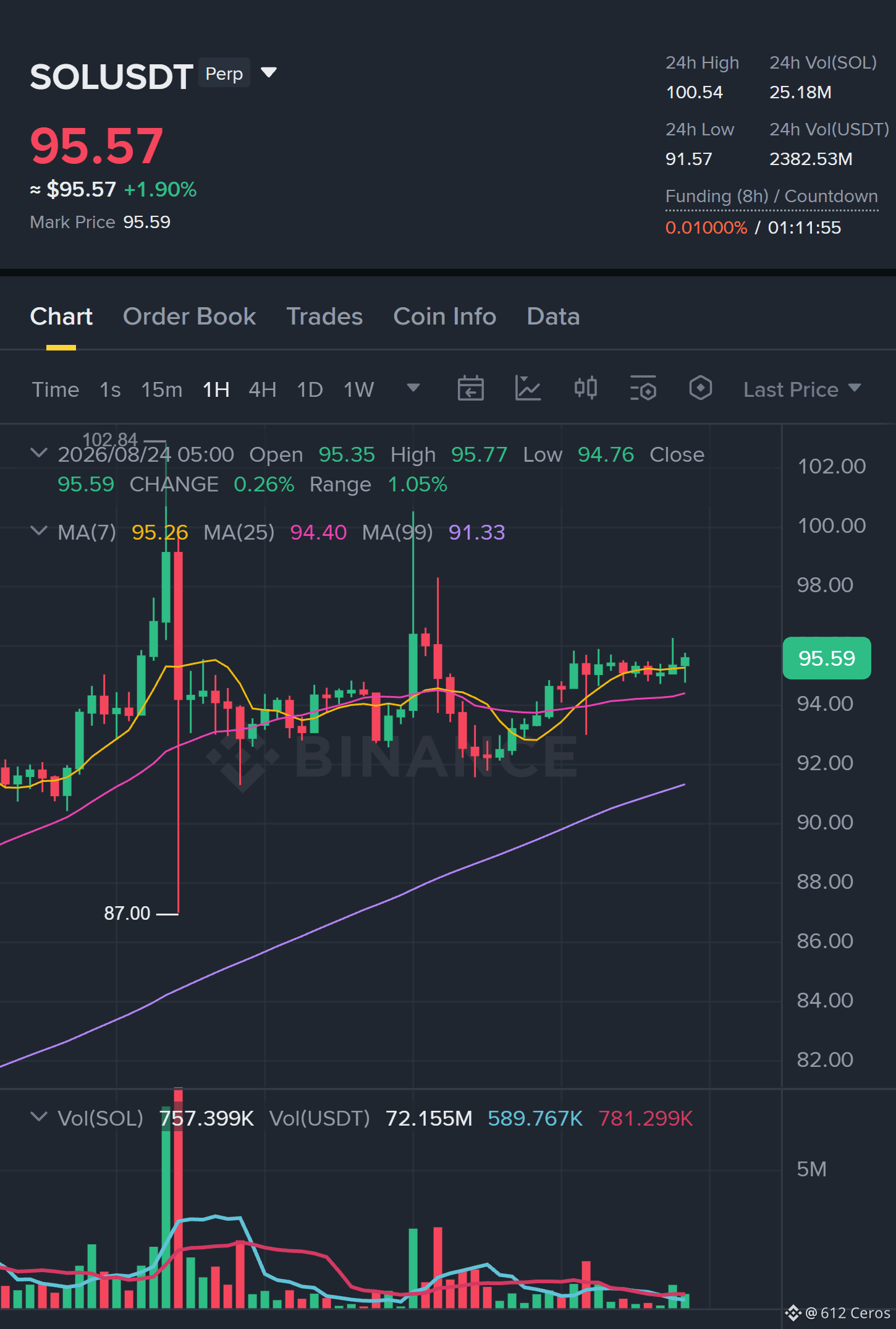The height and width of the screenshot is (1329, 896).
Task: Click the volume MA value 589.767K
Action: [535, 1118]
